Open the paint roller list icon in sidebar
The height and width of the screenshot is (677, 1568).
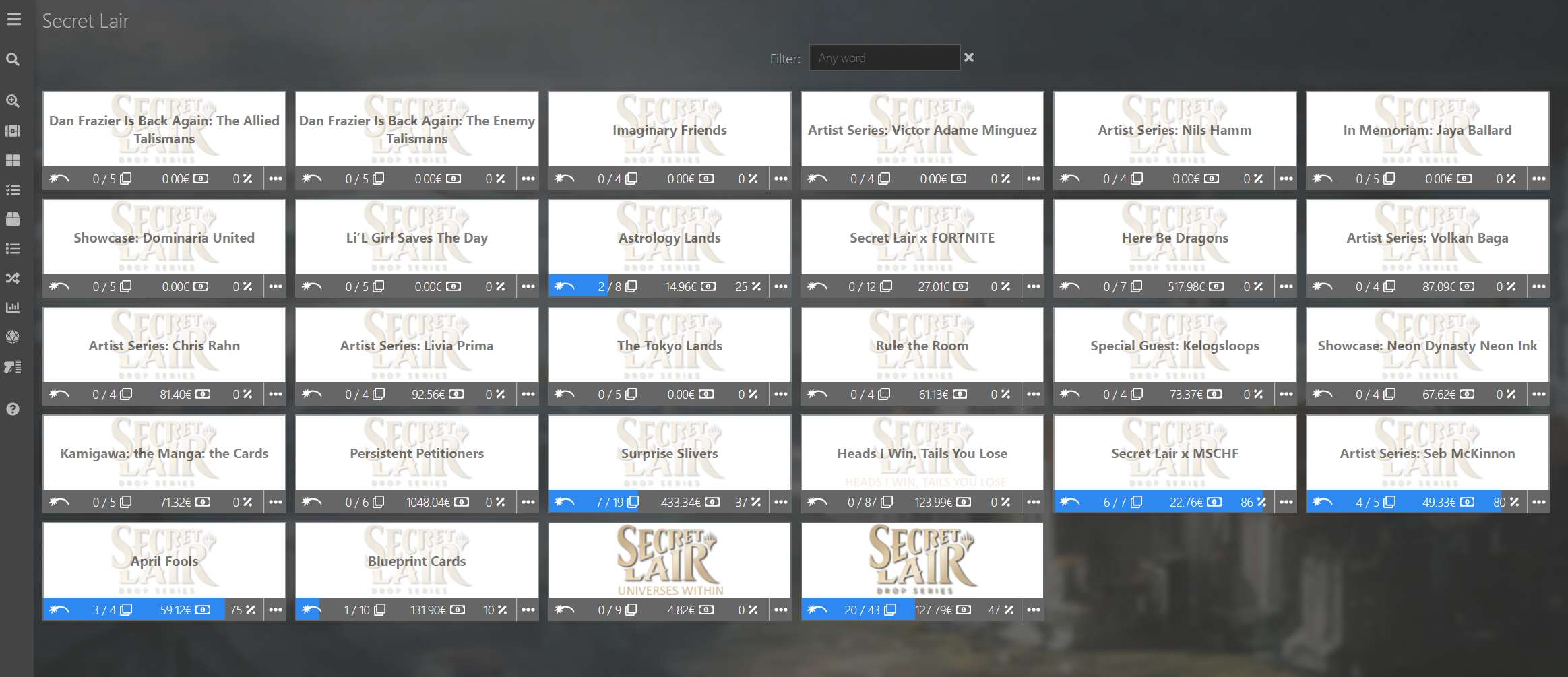(13, 366)
